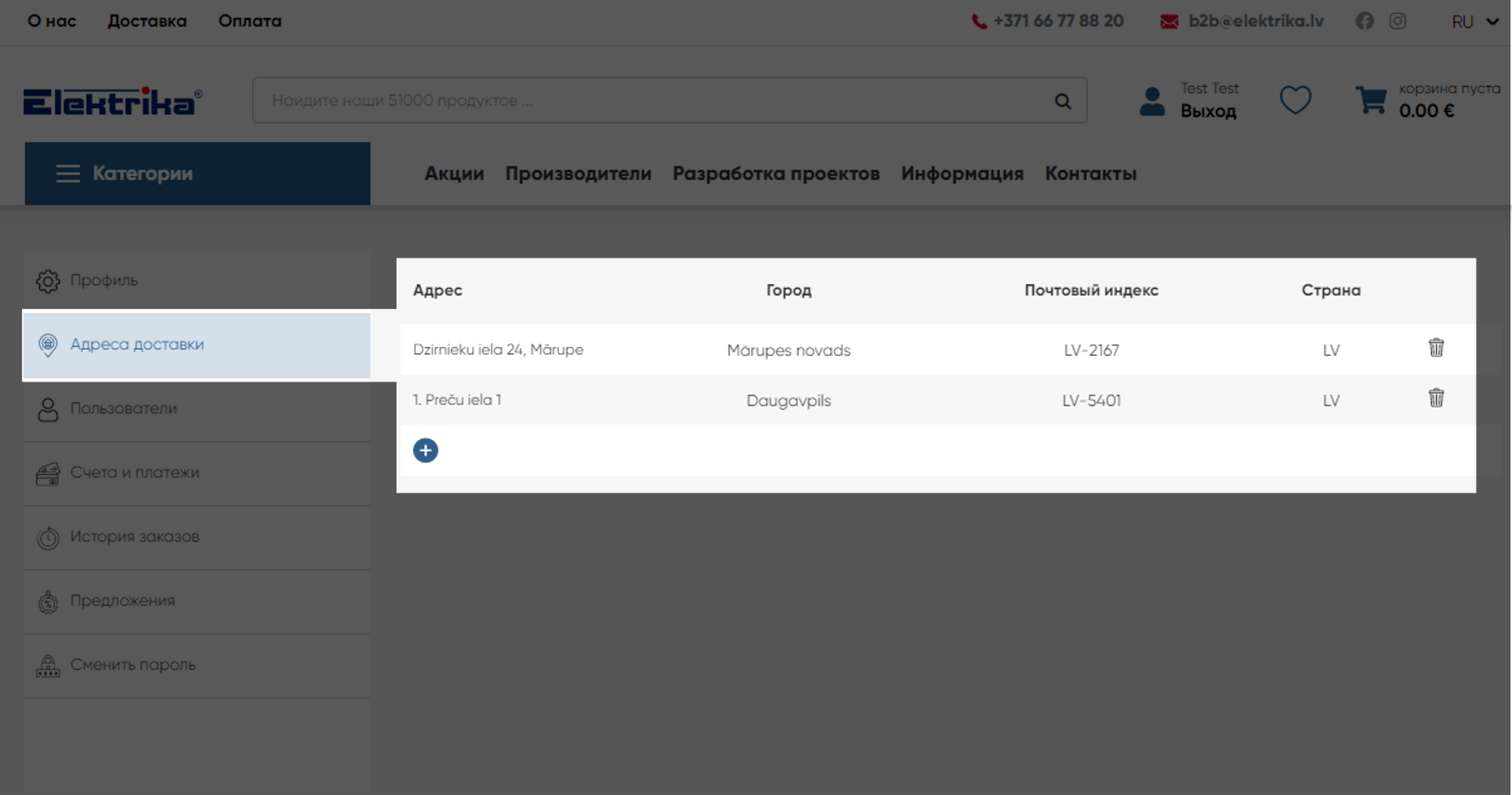This screenshot has width=1512, height=795.
Task: Click the Выход logout link
Action: (1208, 111)
